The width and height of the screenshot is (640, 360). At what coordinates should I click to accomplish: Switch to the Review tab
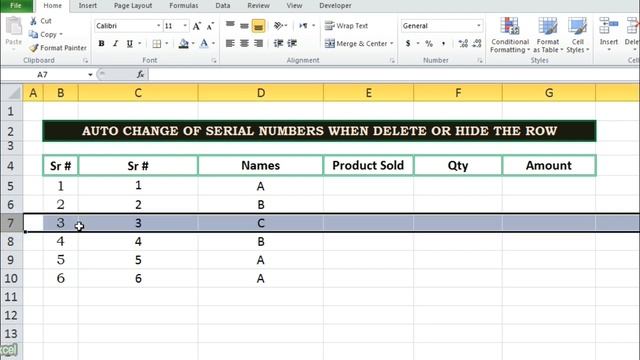[x=258, y=6]
